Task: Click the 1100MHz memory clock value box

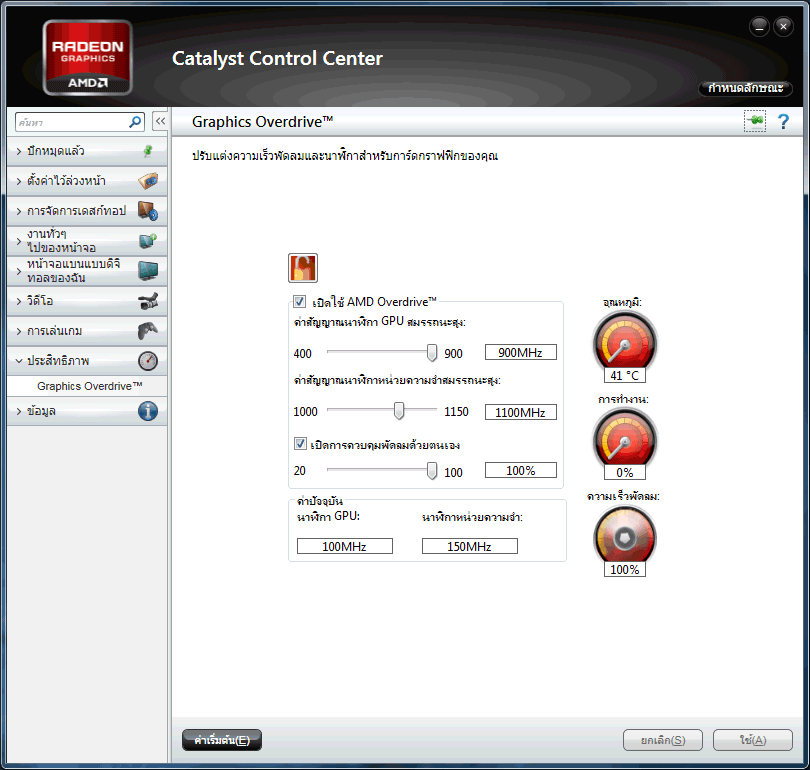Action: click(x=520, y=412)
